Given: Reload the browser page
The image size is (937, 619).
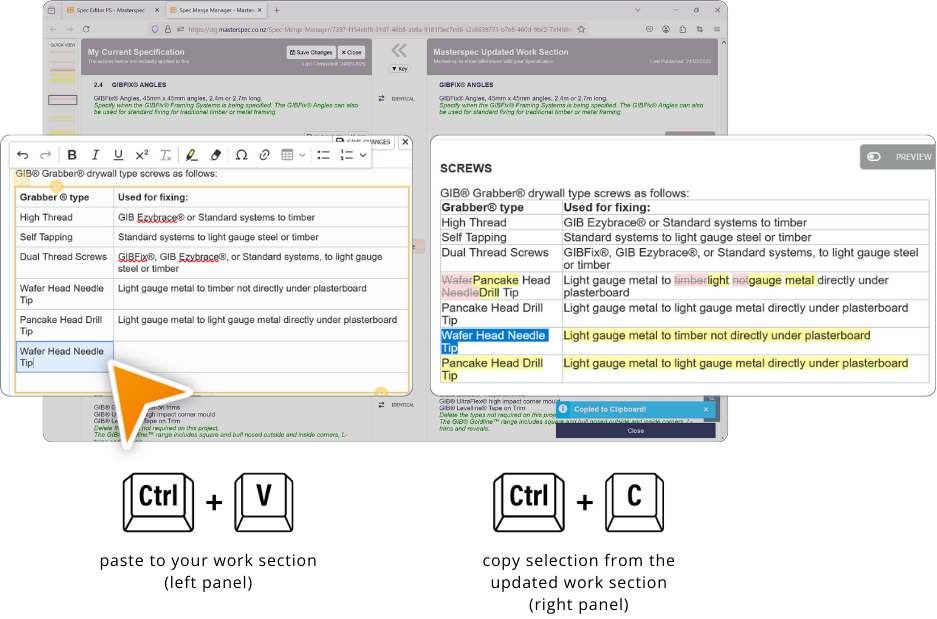Looking at the screenshot, I should click(86, 29).
